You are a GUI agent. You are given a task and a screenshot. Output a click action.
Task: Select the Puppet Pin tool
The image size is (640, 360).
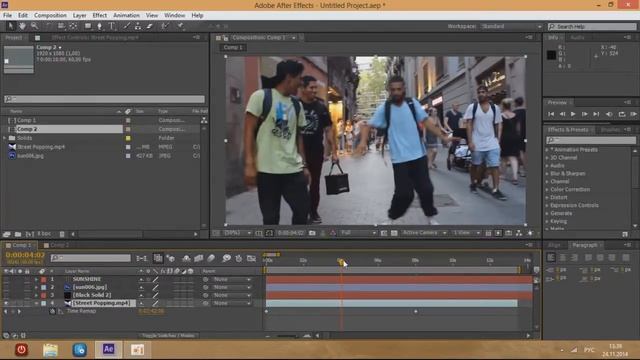[180, 26]
